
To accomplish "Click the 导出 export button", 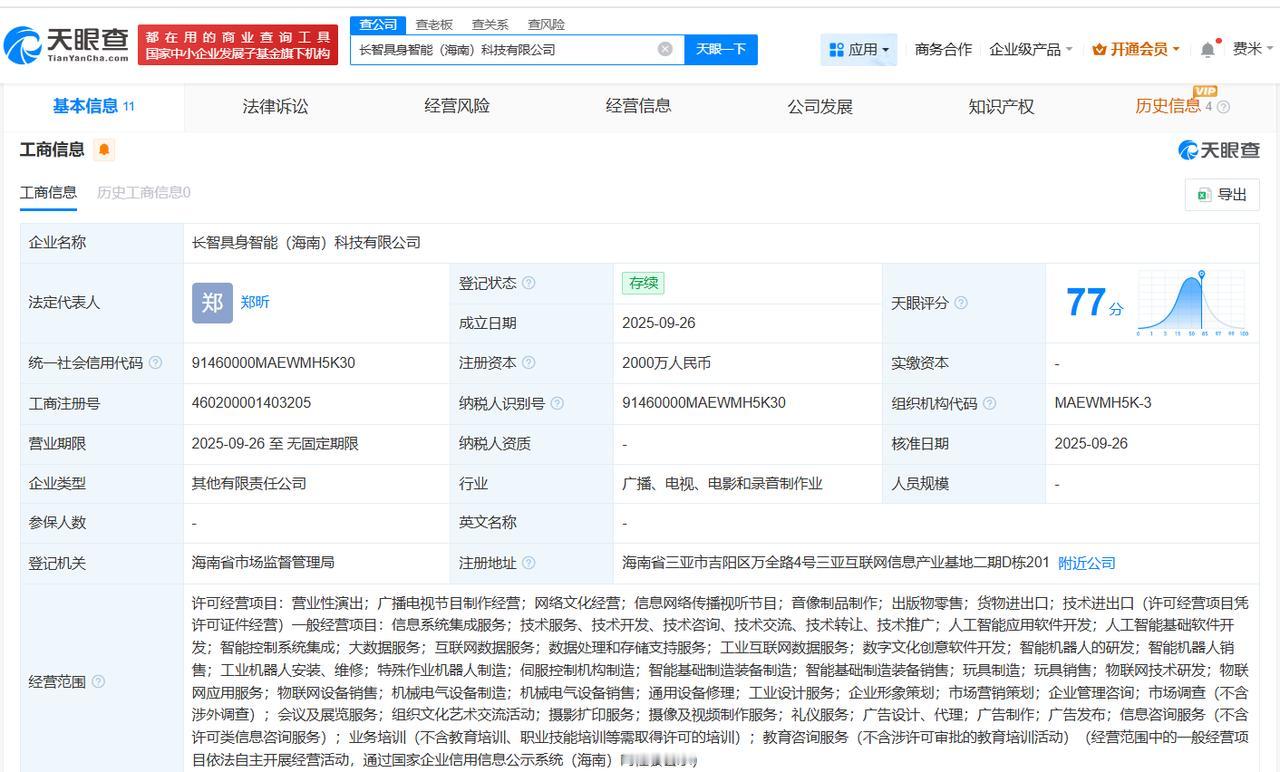I will coord(1222,194).
